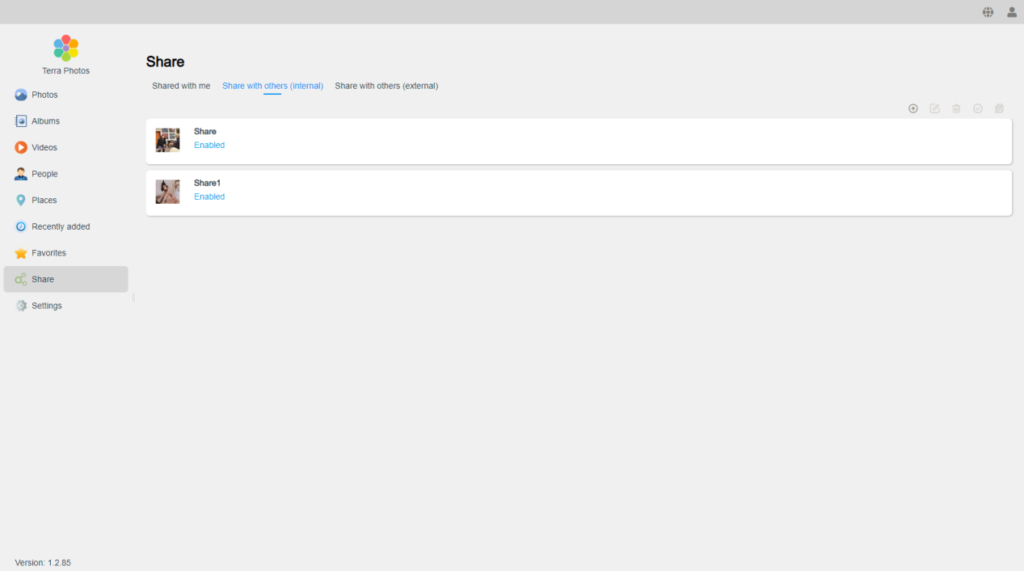Show Recently added items
The width and height of the screenshot is (1024, 571).
click(60, 227)
